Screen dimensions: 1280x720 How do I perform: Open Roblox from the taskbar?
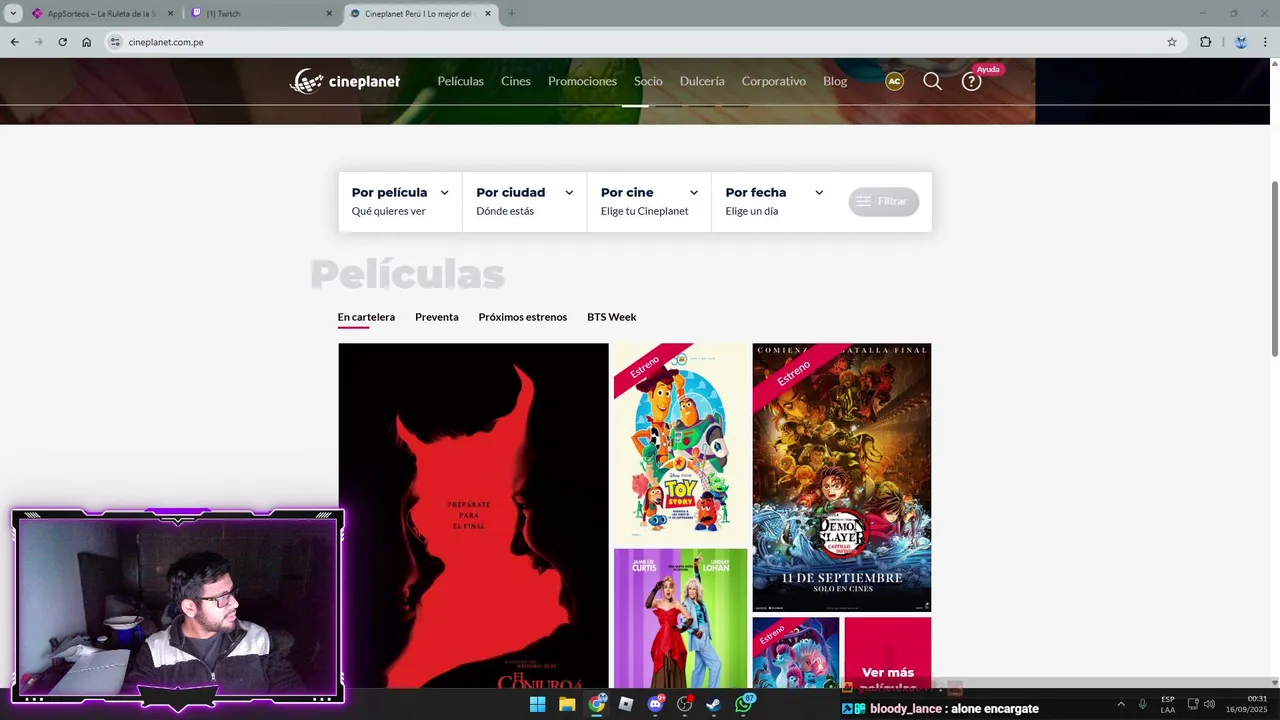pyautogui.click(x=626, y=704)
